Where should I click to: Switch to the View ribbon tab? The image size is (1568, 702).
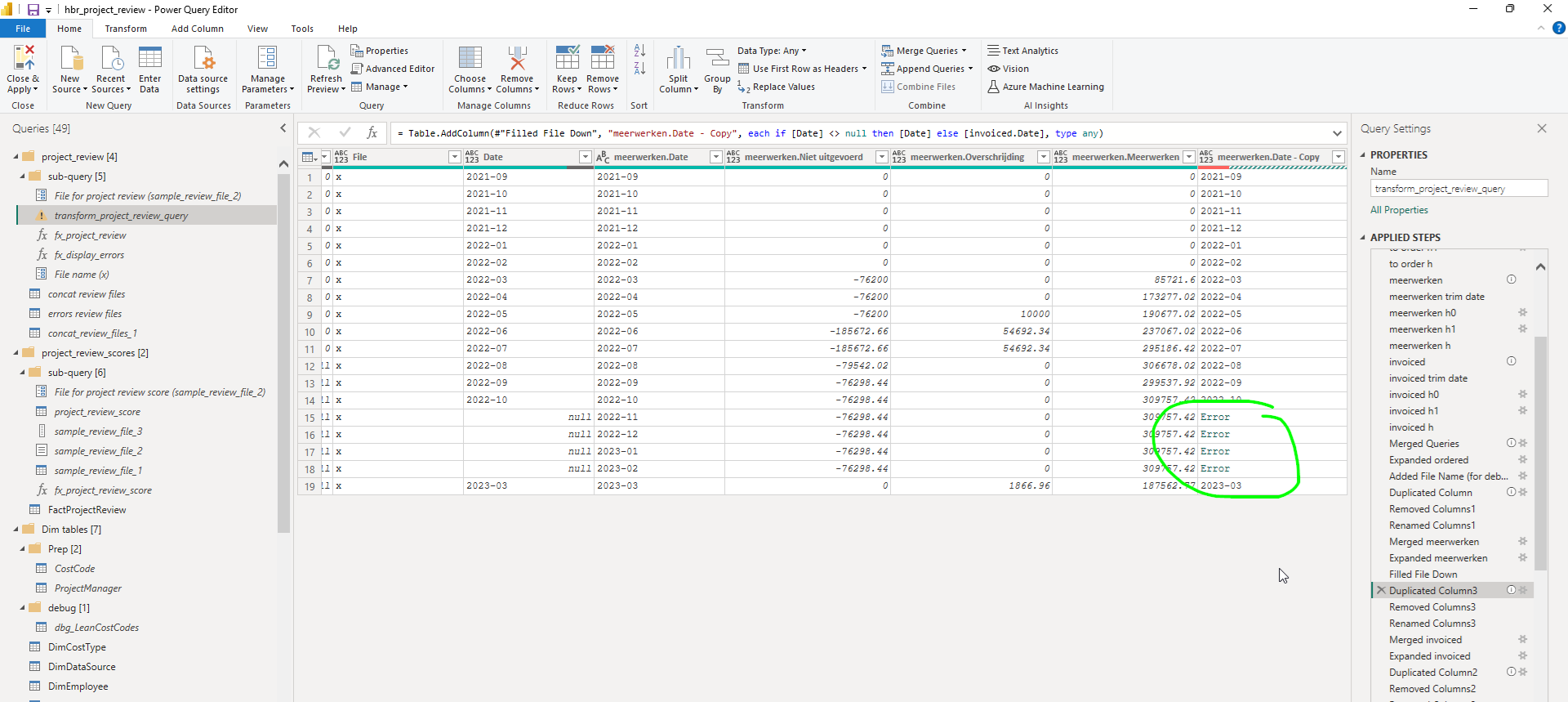257,29
